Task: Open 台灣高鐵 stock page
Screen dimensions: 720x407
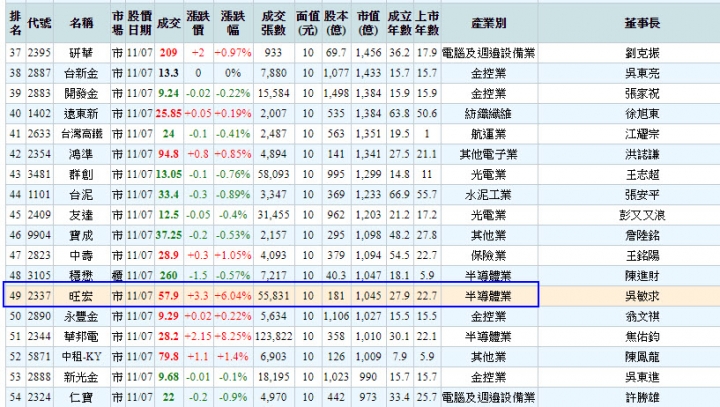Action: click(x=81, y=134)
